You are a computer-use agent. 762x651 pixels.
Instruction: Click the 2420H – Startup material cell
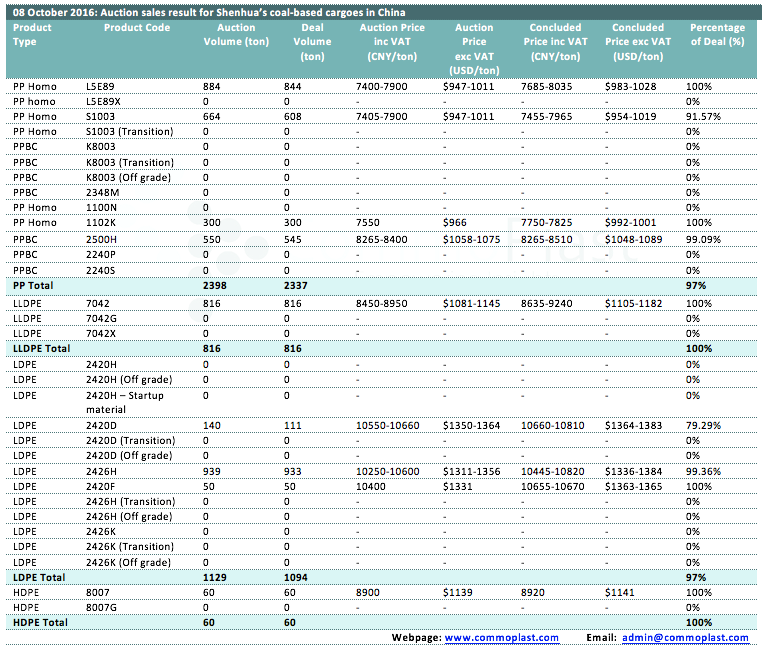click(125, 402)
